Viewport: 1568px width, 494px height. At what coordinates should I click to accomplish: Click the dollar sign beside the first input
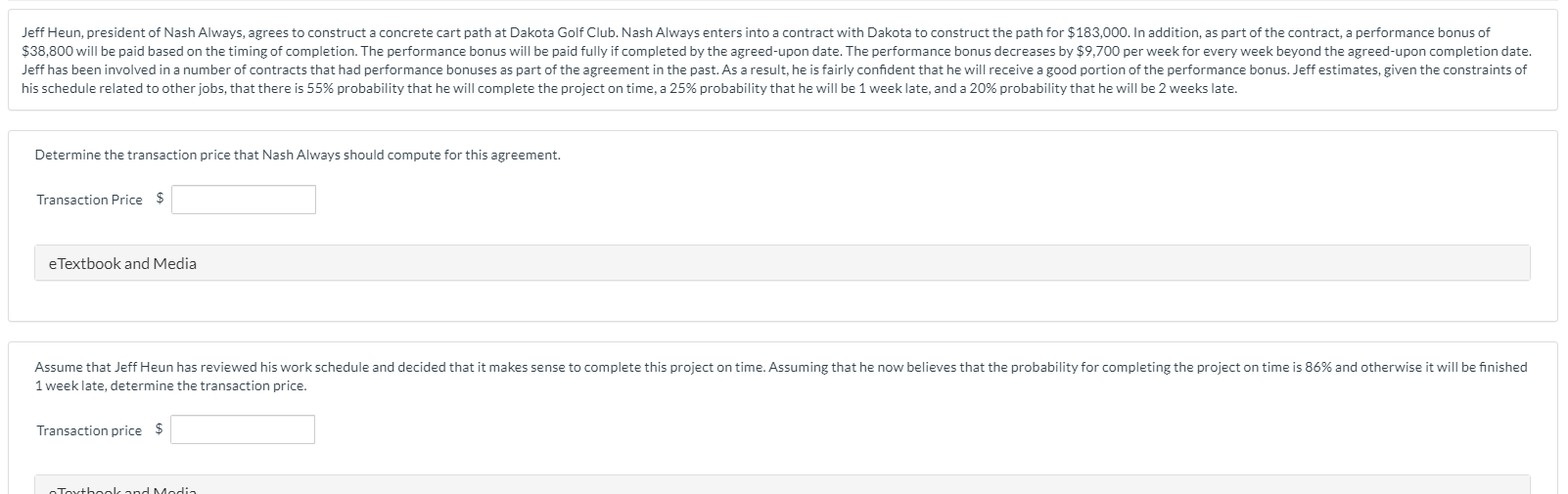click(x=161, y=199)
